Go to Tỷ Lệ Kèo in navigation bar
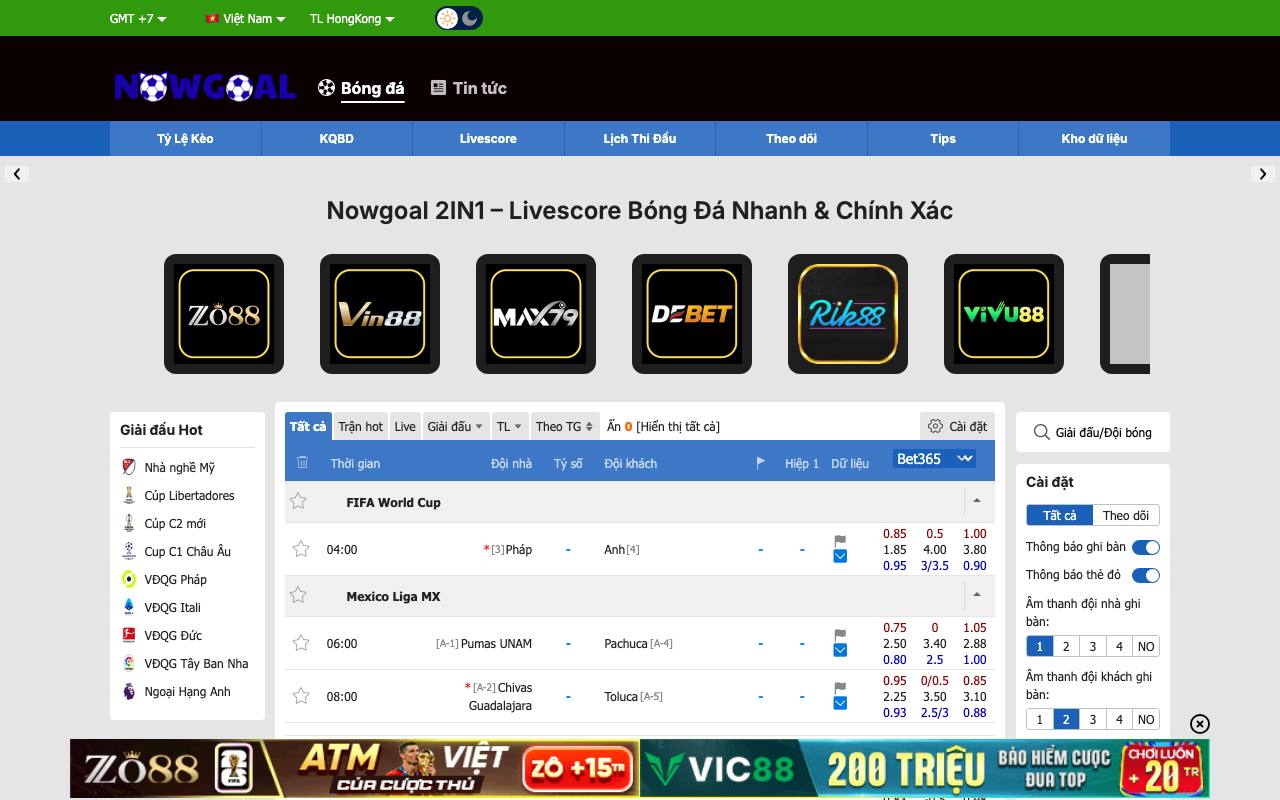Screen dimensions: 1280x800 click(x=185, y=139)
